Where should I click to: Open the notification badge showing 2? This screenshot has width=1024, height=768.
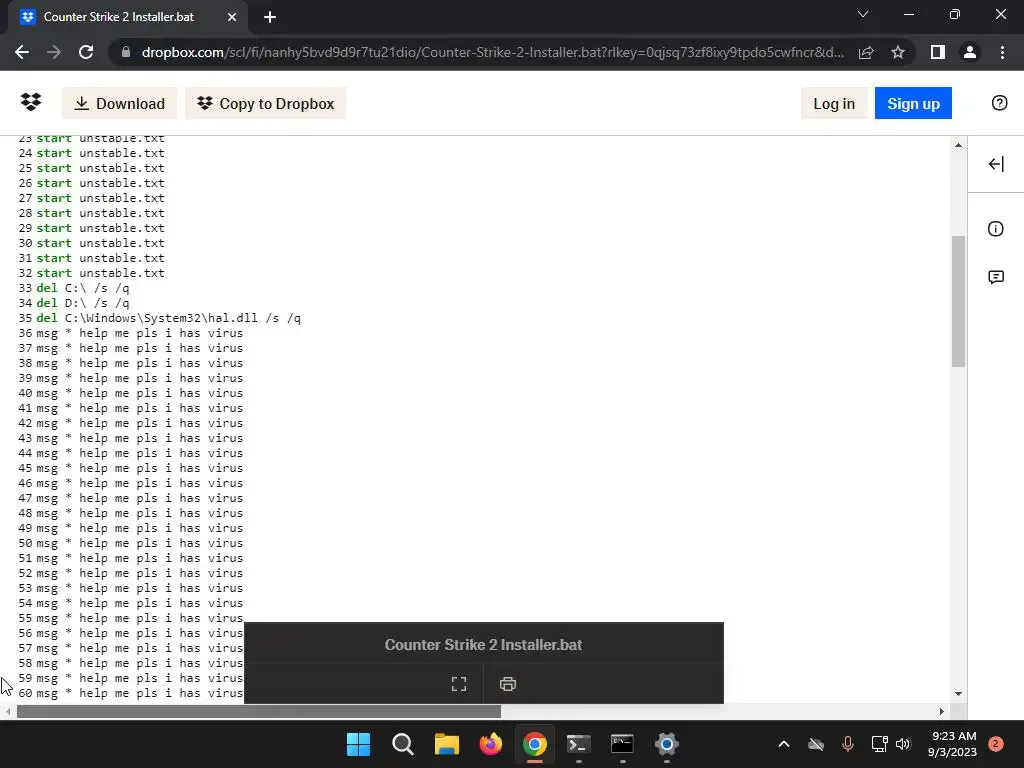996,744
